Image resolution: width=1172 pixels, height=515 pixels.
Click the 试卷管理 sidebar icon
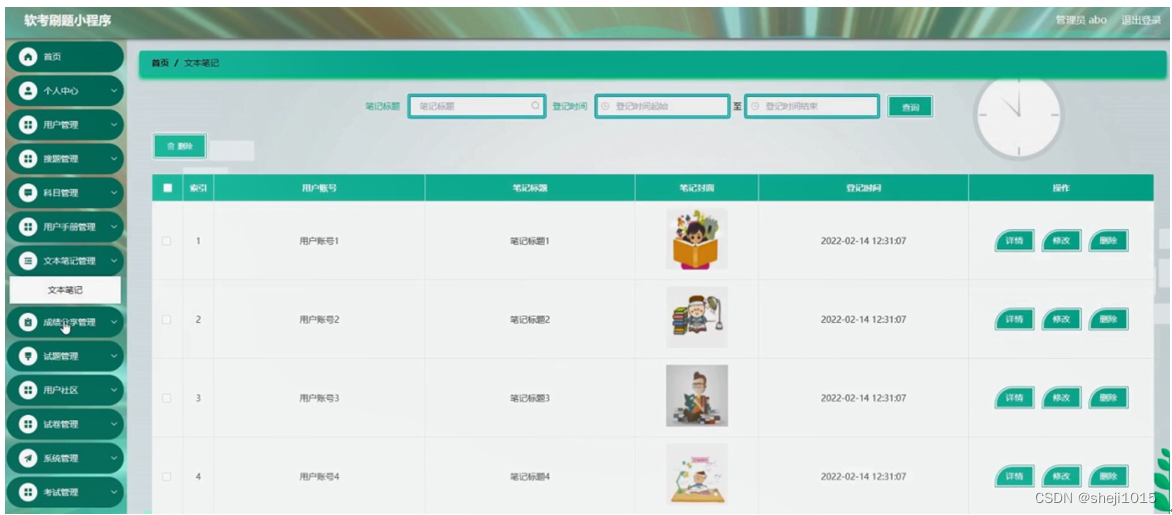28,424
